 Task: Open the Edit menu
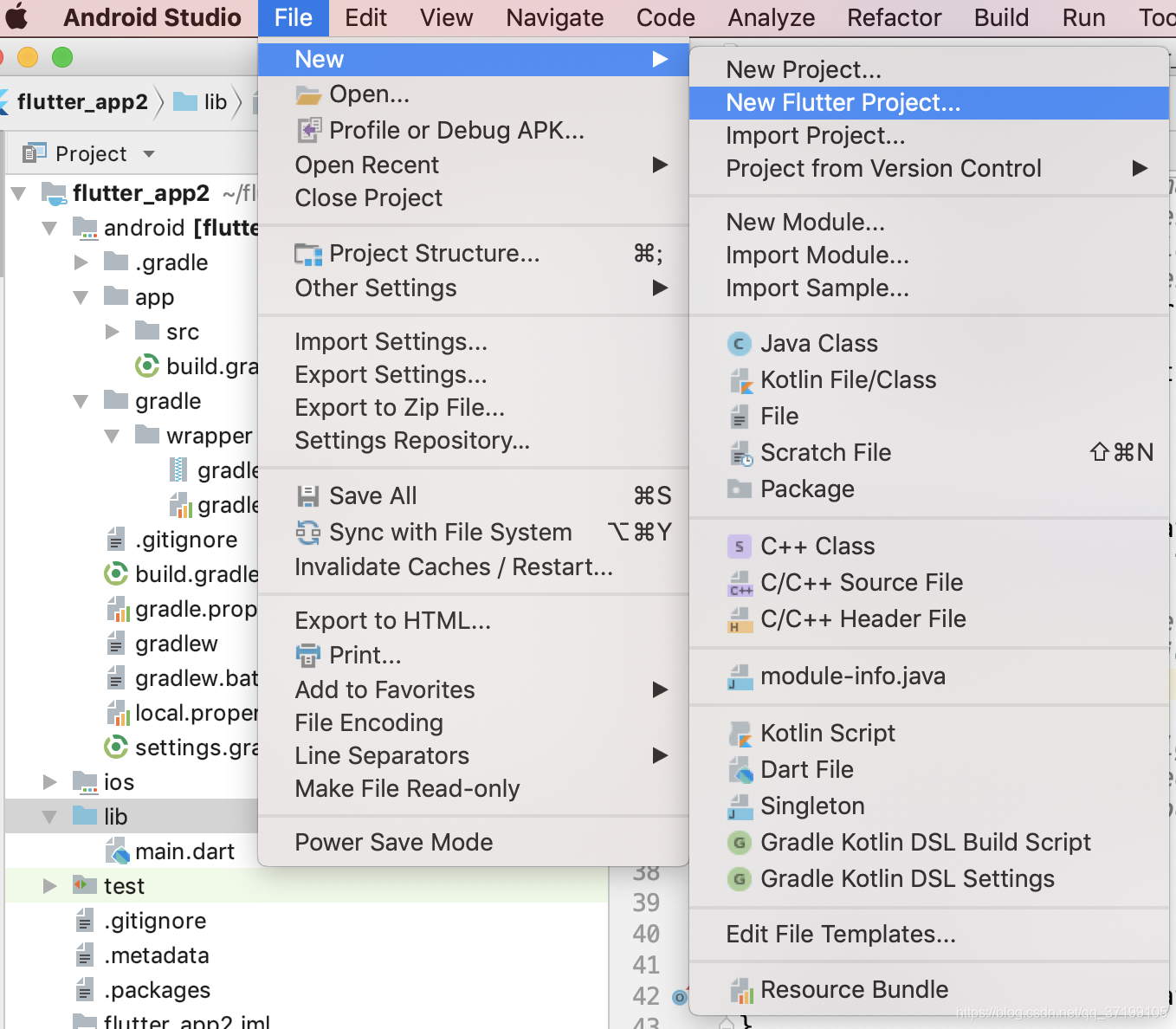pos(365,17)
